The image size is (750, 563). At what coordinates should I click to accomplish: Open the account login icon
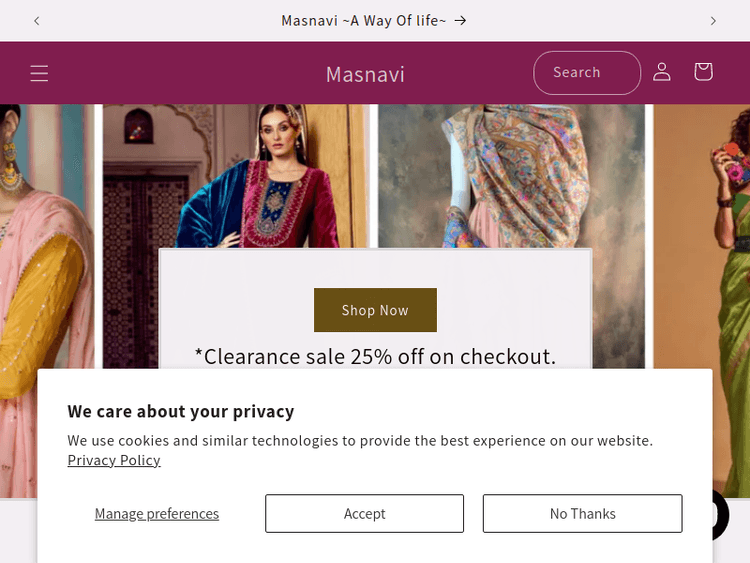[662, 72]
